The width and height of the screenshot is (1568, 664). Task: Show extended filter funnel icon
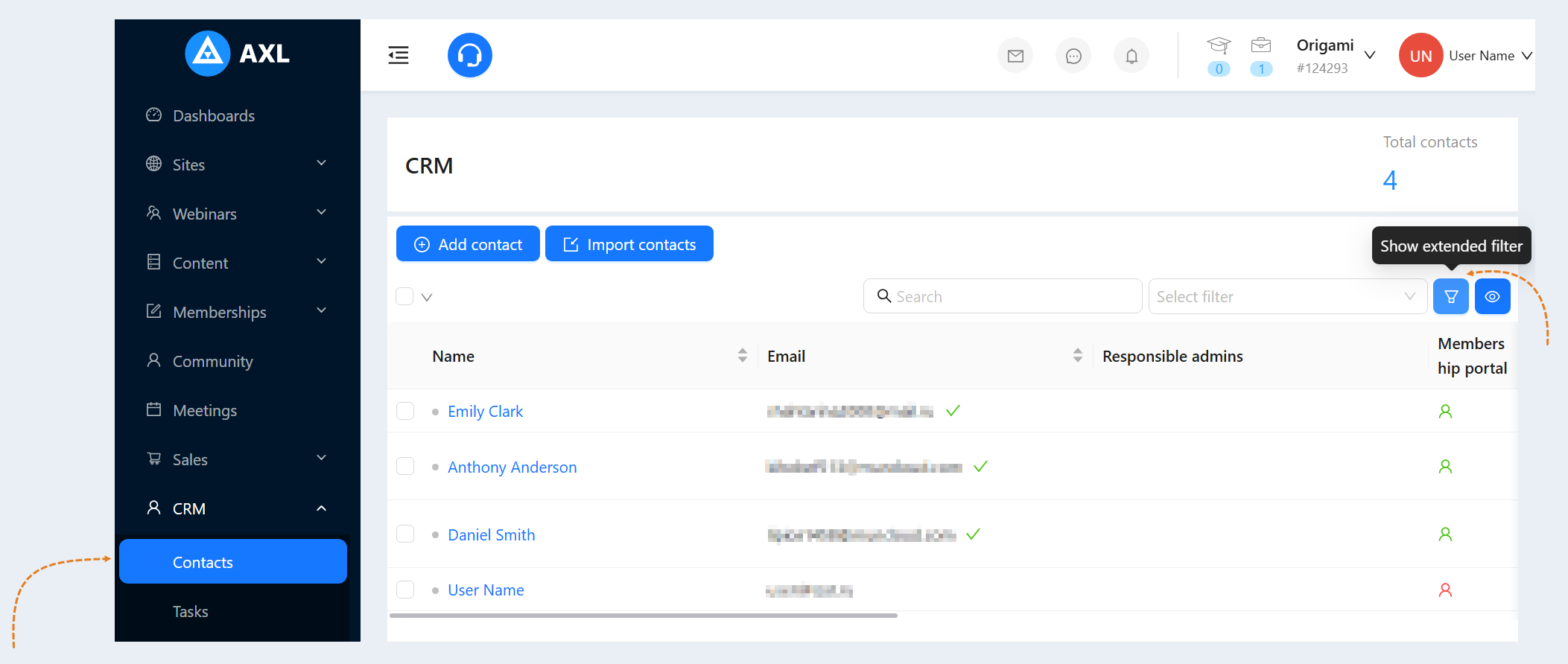pyautogui.click(x=1451, y=296)
